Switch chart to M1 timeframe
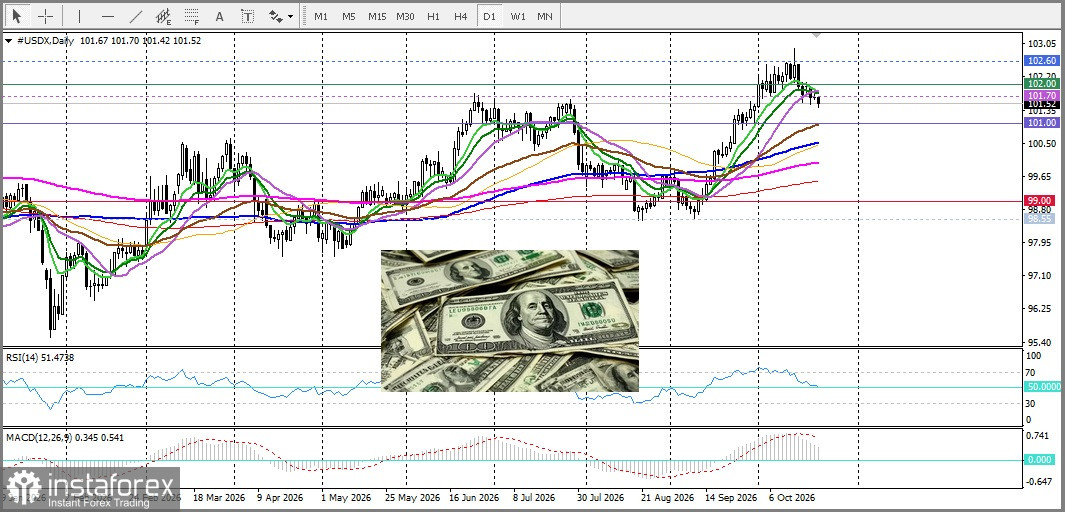This screenshot has width=1065, height=512. (321, 16)
